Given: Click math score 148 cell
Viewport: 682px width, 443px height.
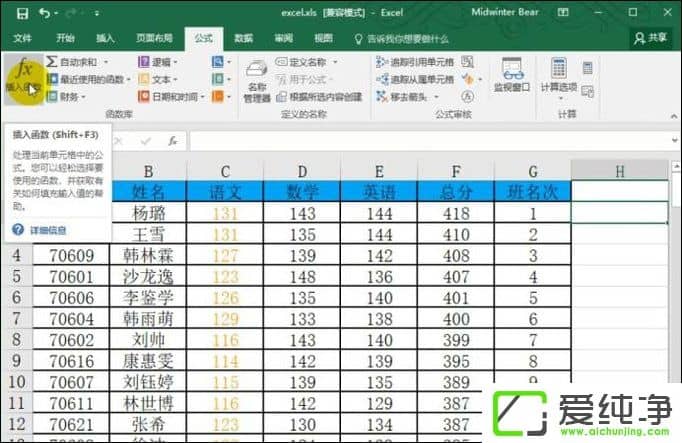Looking at the screenshot, I should click(x=302, y=276).
